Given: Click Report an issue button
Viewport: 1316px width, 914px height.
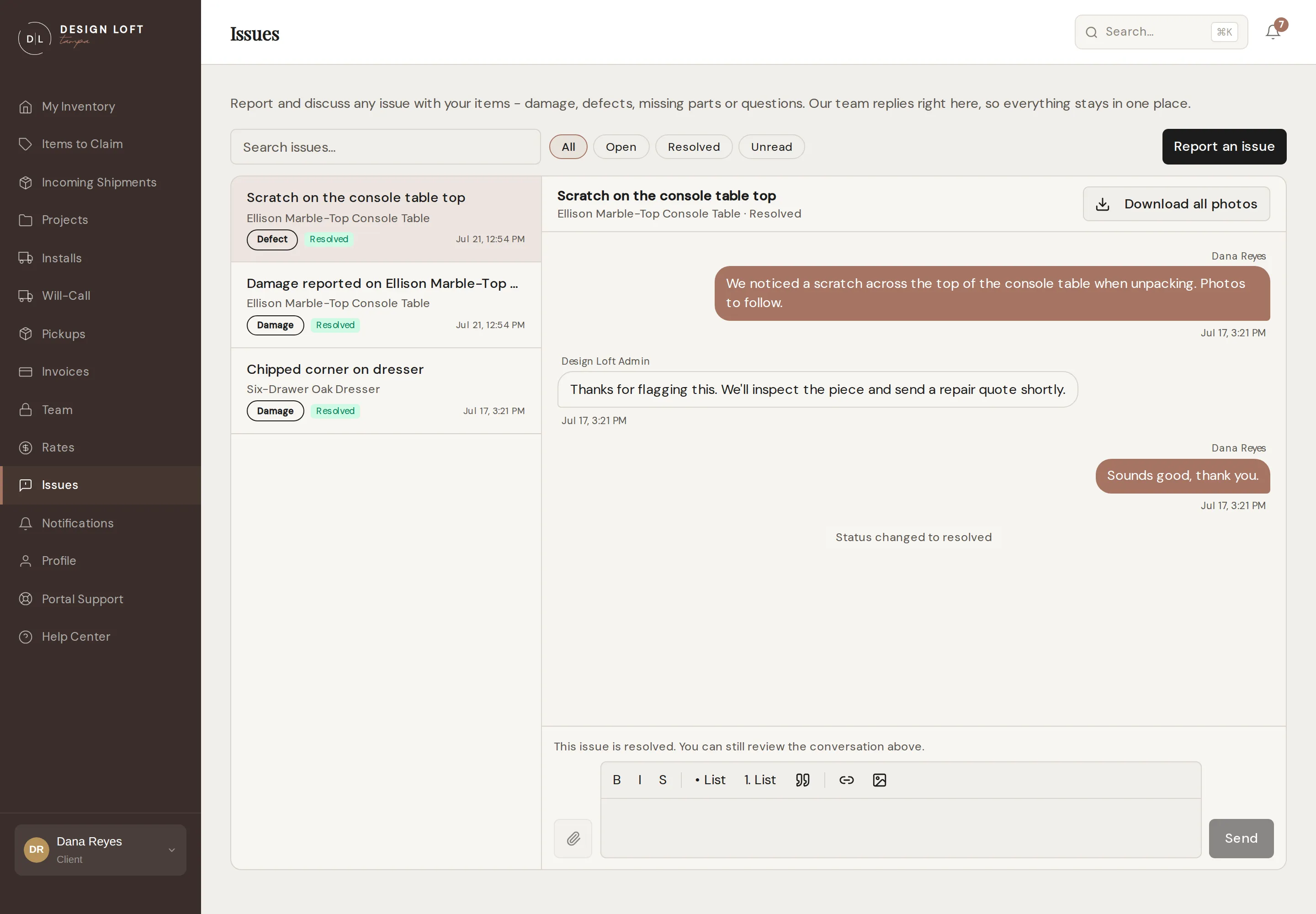Looking at the screenshot, I should [1224, 147].
